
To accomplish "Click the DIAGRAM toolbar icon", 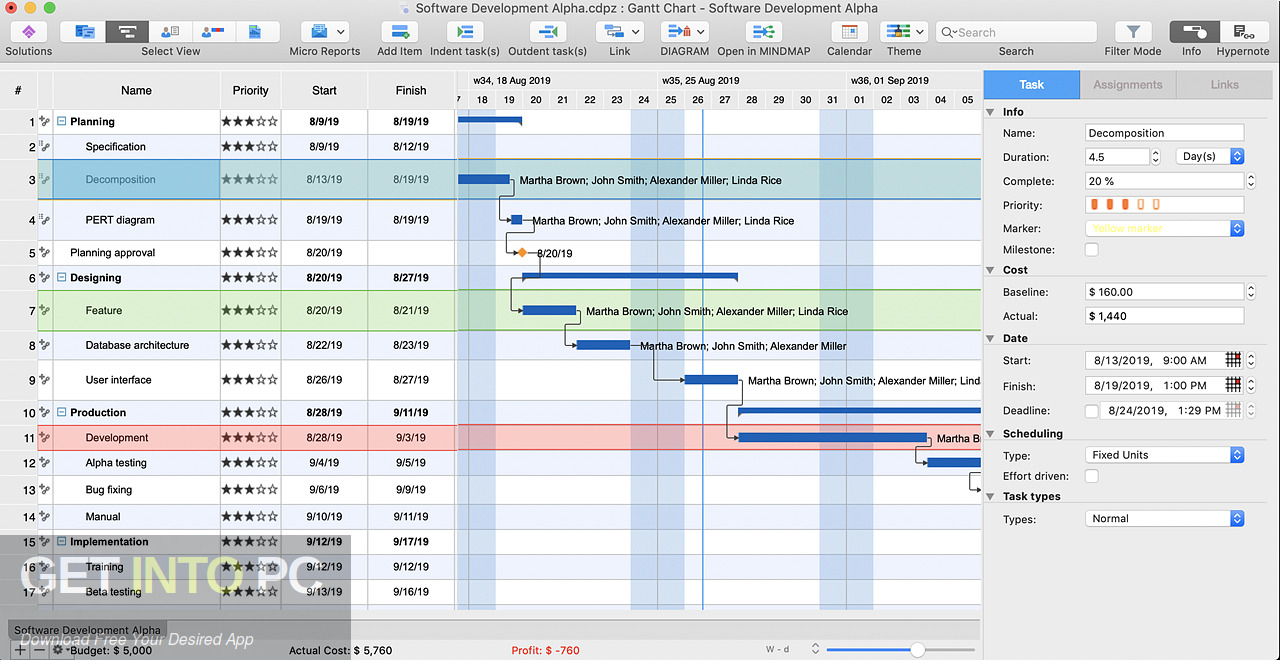I will click(x=684, y=32).
